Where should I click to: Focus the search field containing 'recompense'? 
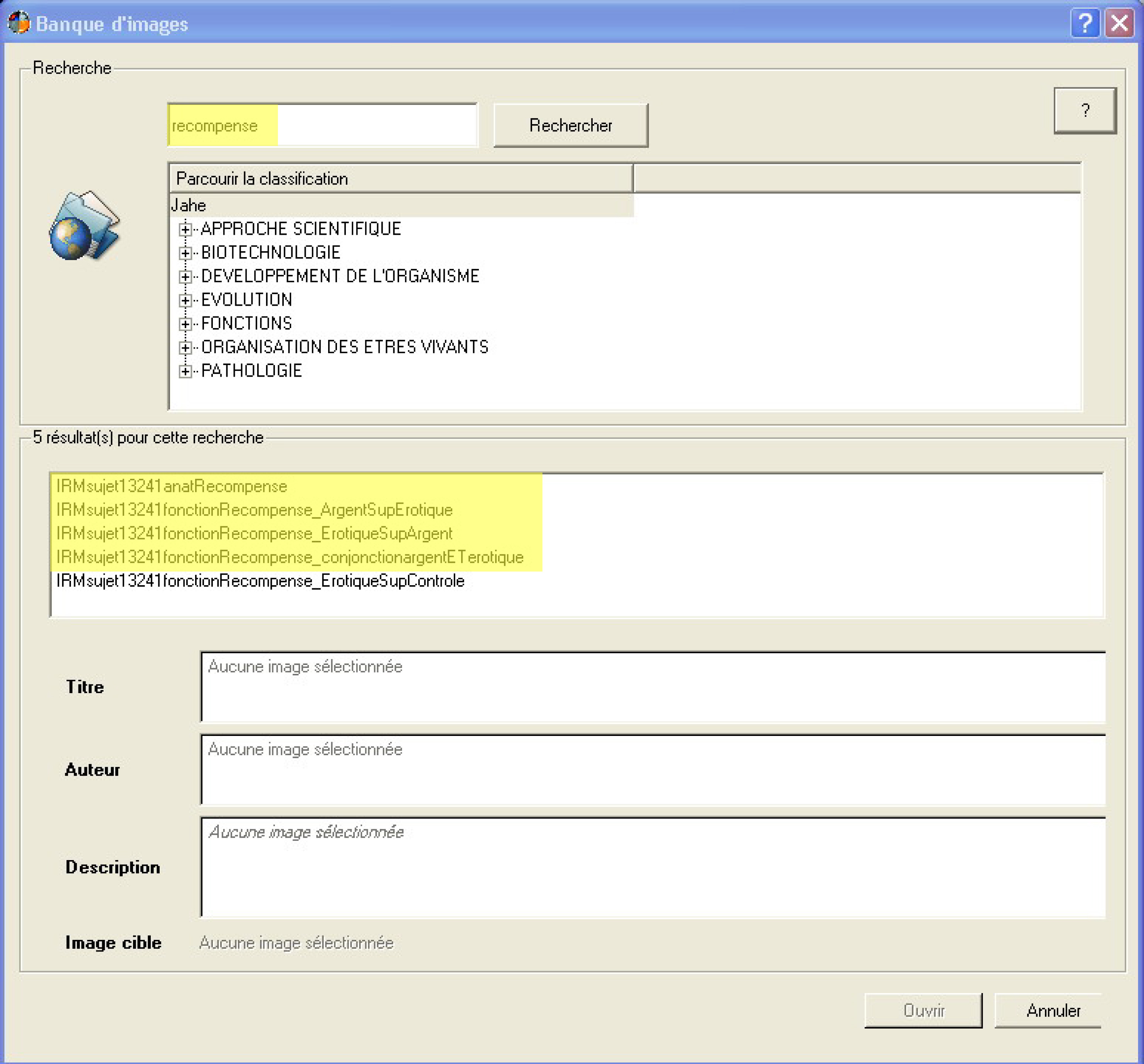[322, 126]
